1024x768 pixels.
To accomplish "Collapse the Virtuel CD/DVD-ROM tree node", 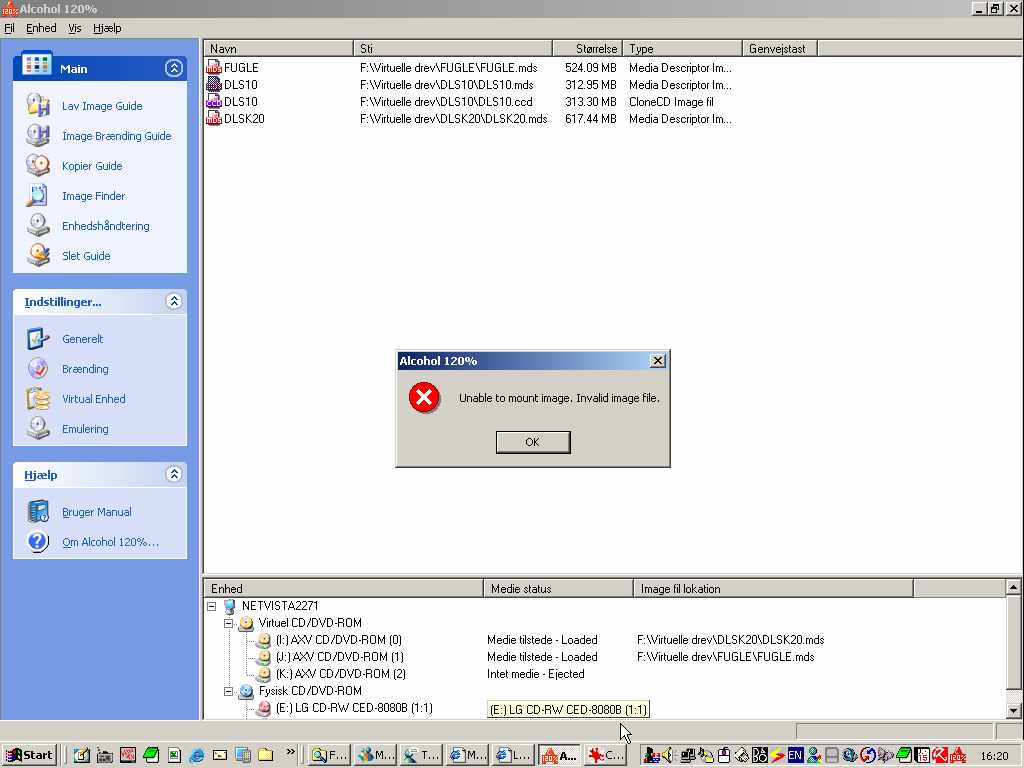I will [229, 623].
